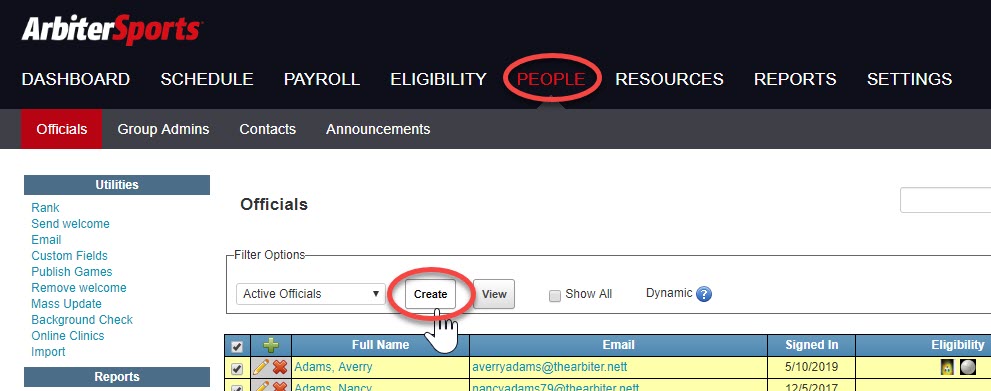Go to the DASHBOARD menu
The width and height of the screenshot is (991, 391).
tap(76, 79)
